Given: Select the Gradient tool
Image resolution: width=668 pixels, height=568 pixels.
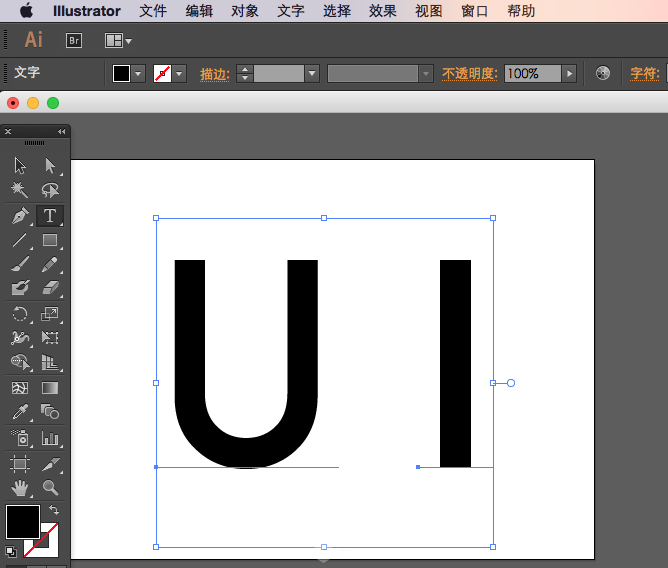Looking at the screenshot, I should pos(50,388).
